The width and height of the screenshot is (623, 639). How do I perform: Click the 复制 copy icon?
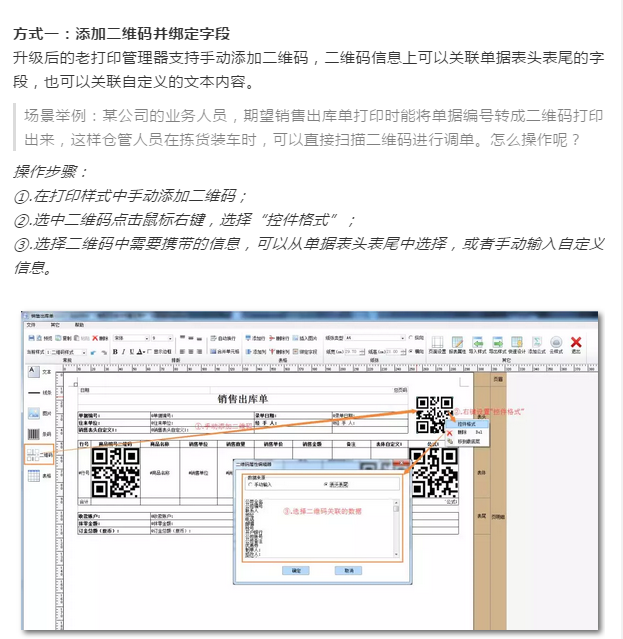[58, 338]
